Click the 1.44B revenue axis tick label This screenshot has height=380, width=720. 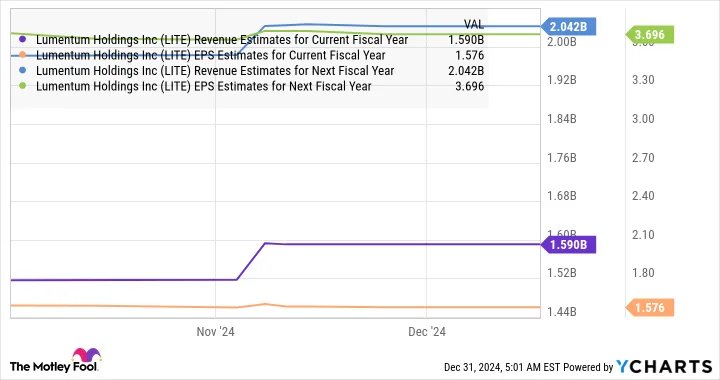point(562,313)
